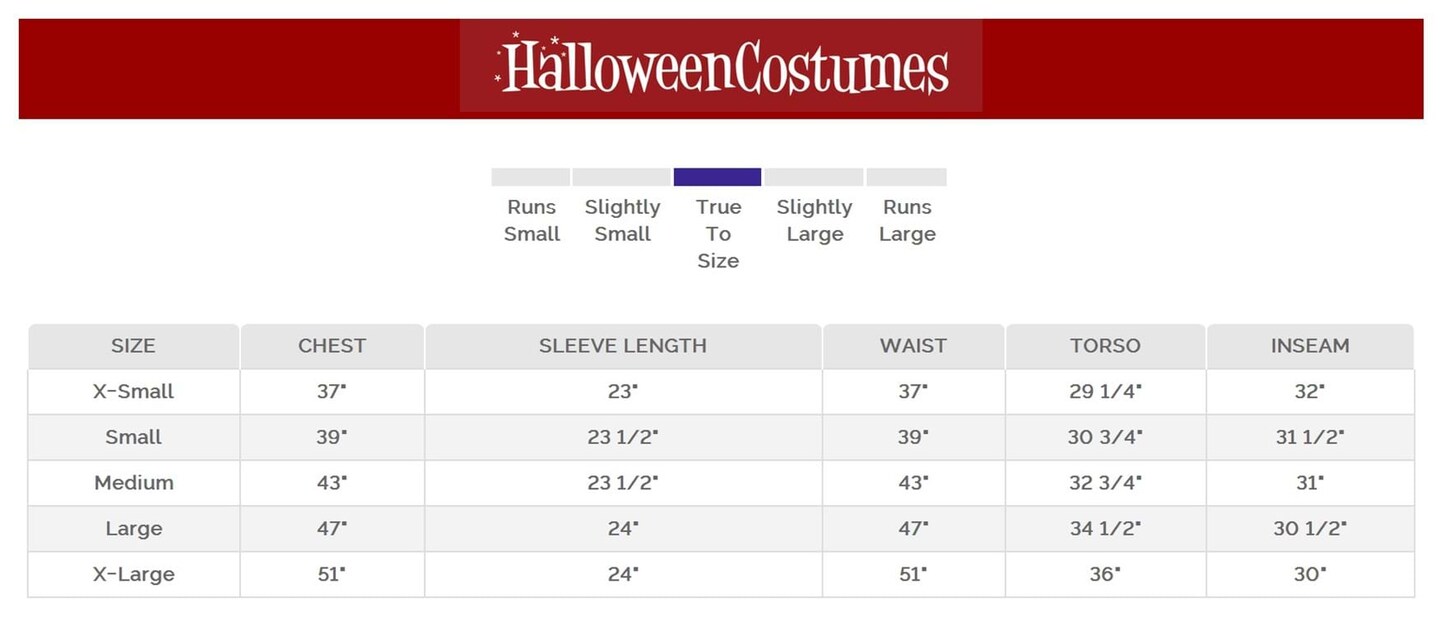
Task: Select the Runs Large fit segment
Action: (x=906, y=178)
